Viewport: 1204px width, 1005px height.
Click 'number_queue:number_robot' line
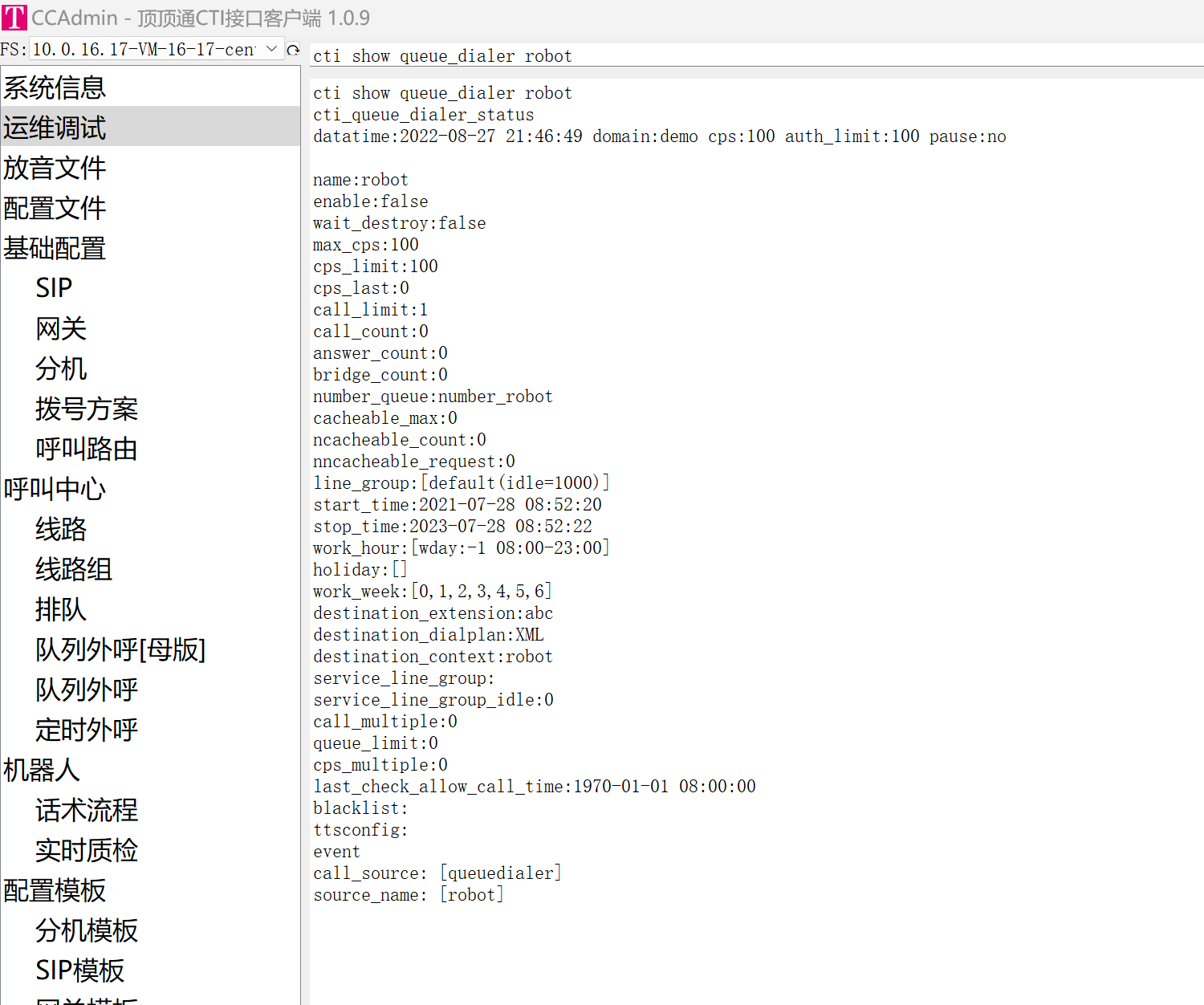coord(433,397)
